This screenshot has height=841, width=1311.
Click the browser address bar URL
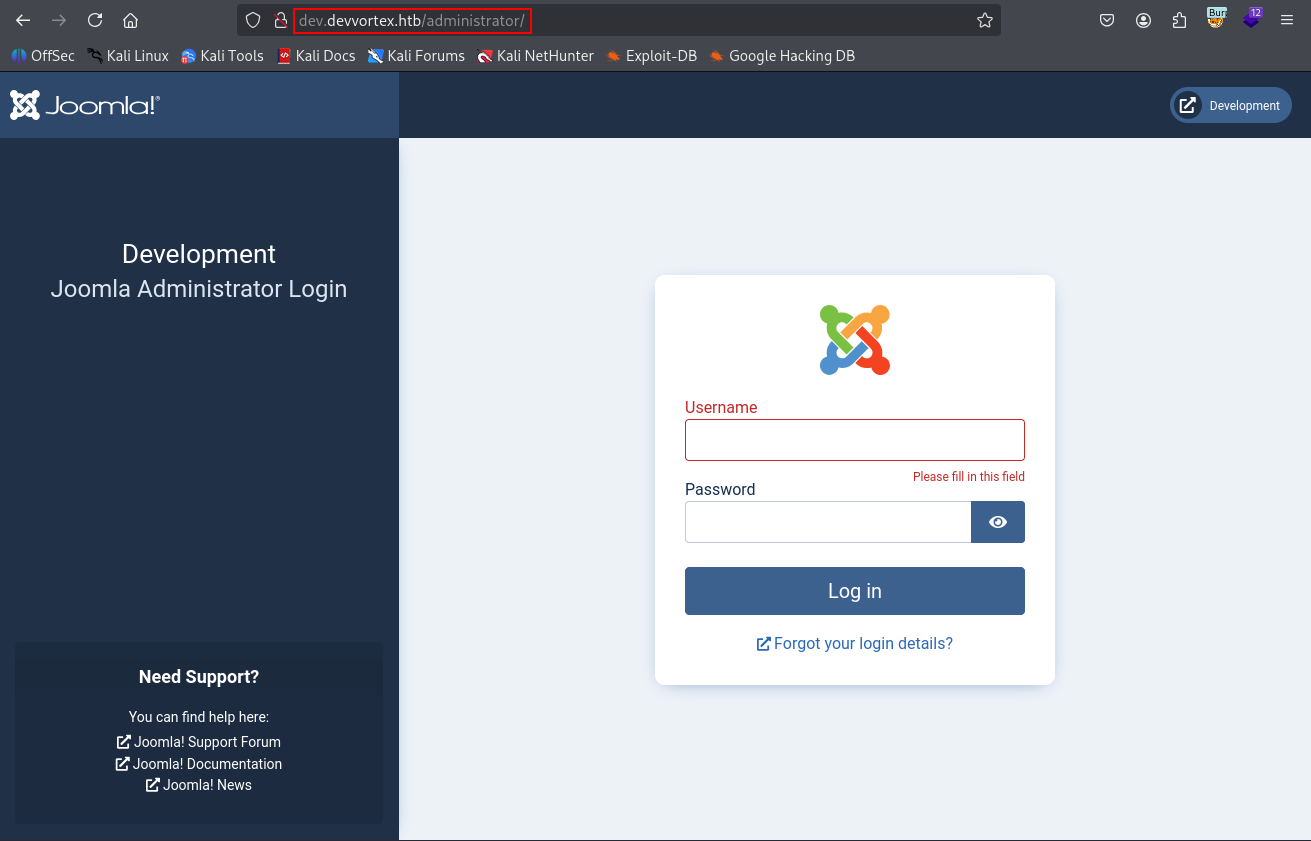(412, 20)
